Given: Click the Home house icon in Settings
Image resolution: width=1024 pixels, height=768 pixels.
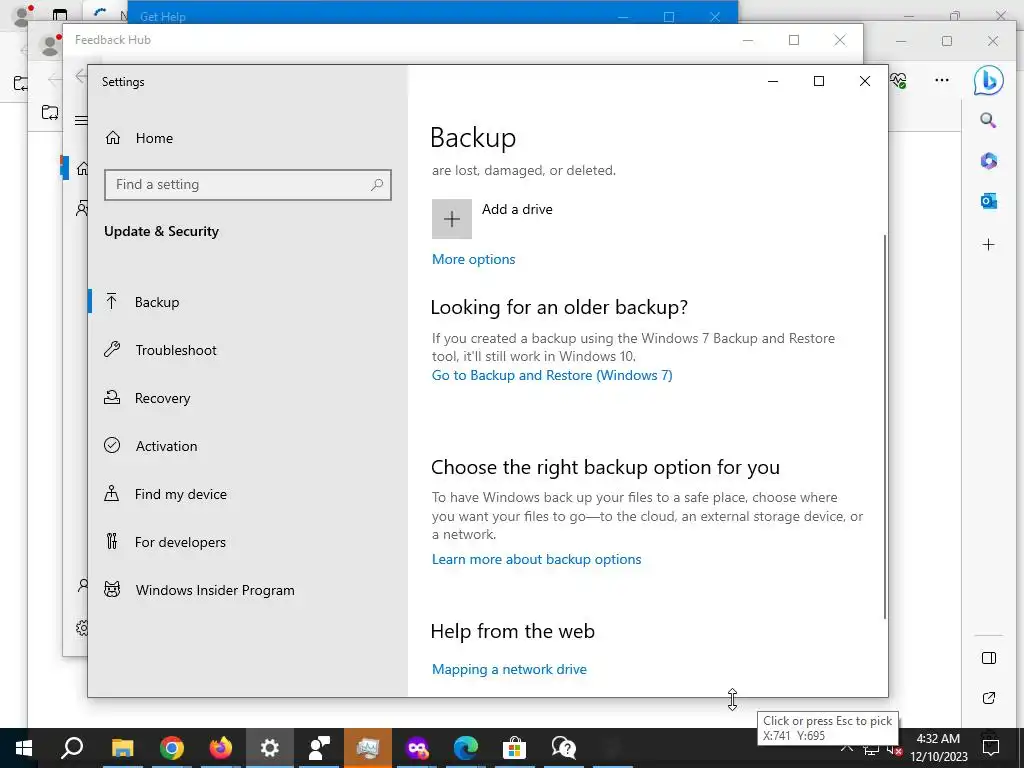Looking at the screenshot, I should (x=112, y=138).
